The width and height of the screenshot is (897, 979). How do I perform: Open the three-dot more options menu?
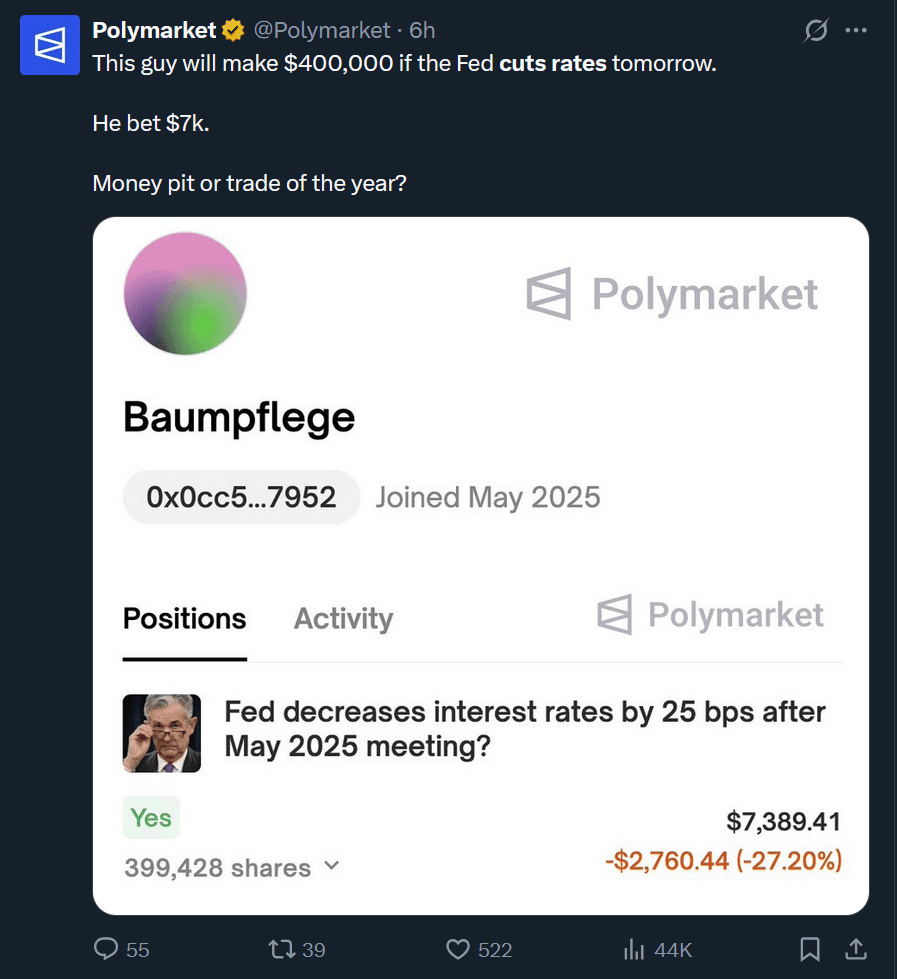(856, 31)
